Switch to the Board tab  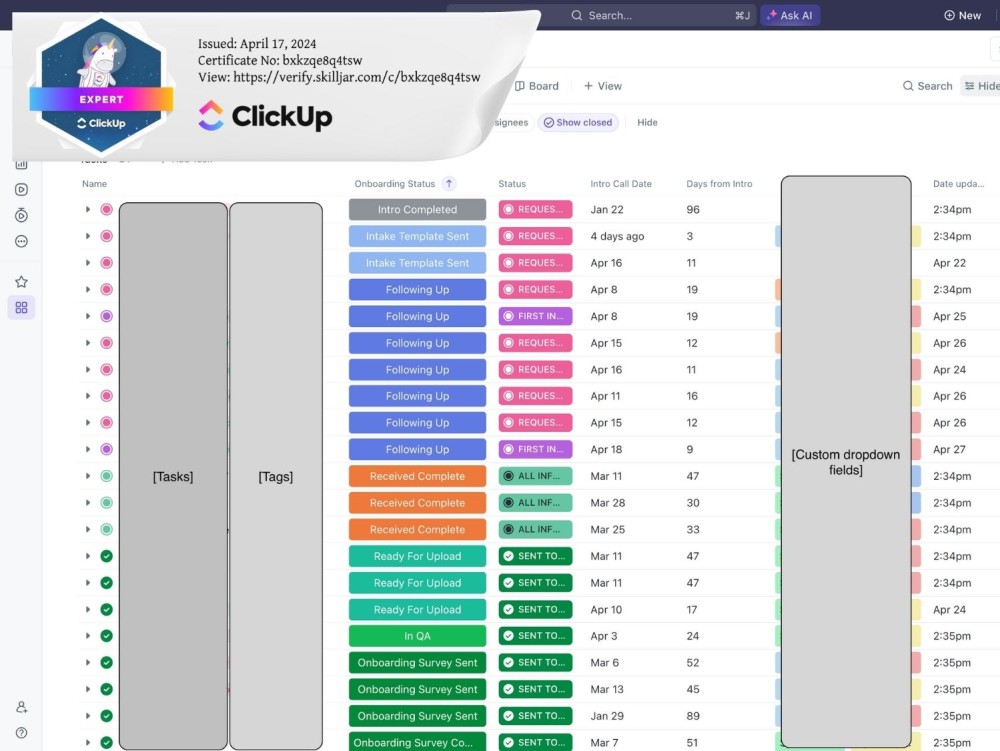point(537,86)
